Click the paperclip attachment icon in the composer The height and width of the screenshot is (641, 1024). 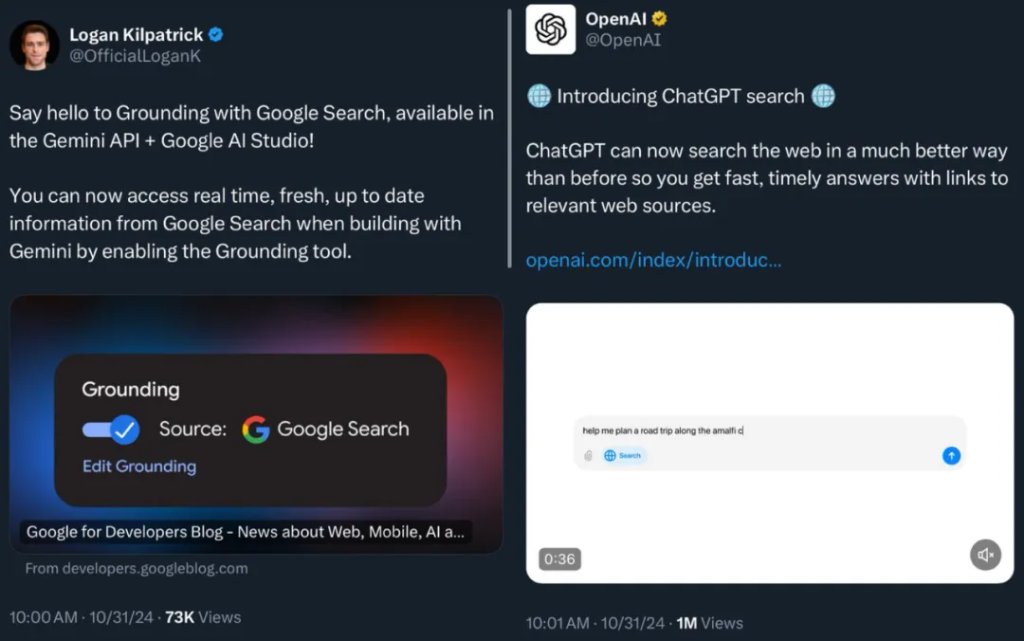coord(590,454)
